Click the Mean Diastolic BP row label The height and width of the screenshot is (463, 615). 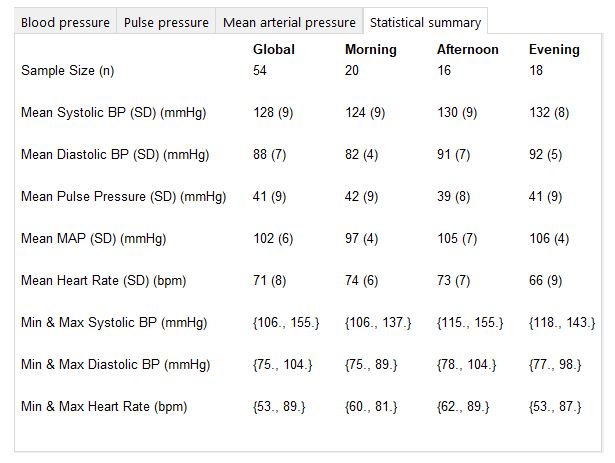coord(115,155)
